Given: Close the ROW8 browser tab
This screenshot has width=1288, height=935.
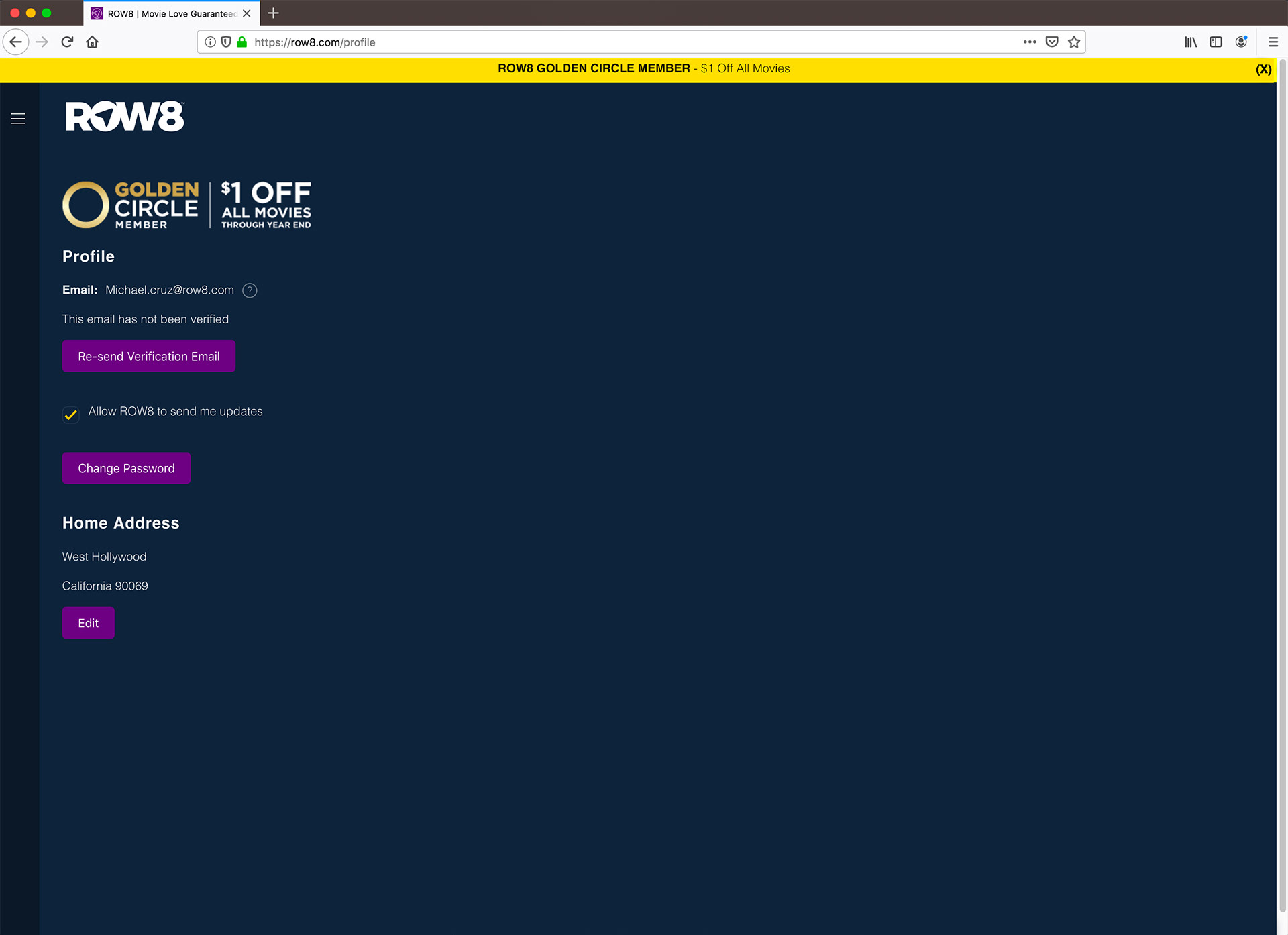Looking at the screenshot, I should tap(247, 13).
